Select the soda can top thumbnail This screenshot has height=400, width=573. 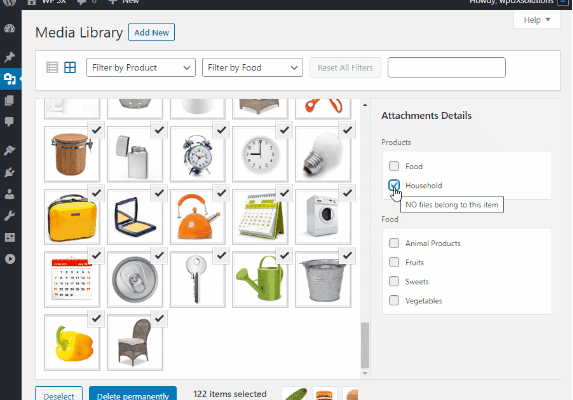pos(135,279)
